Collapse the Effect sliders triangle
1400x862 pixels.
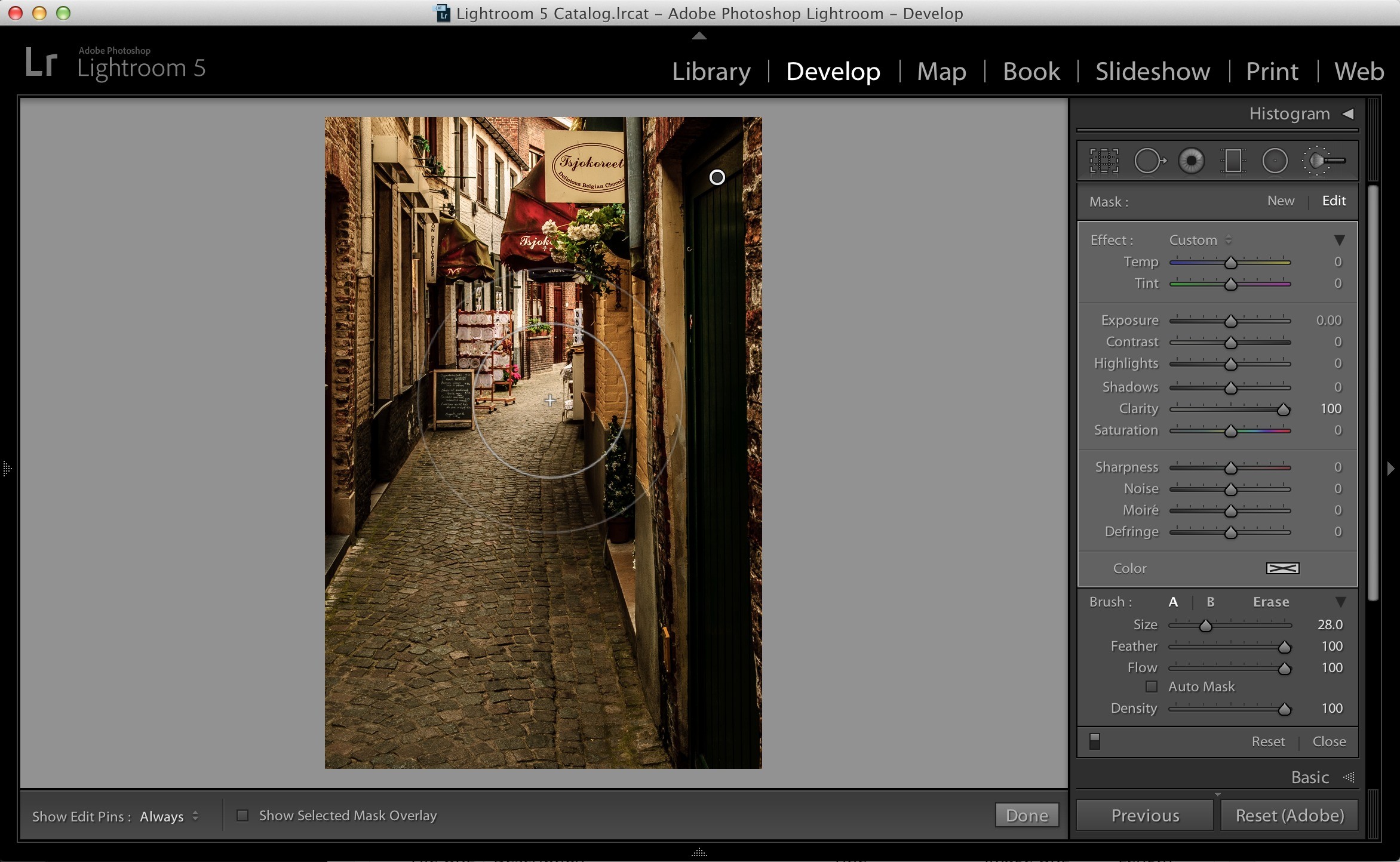pos(1340,240)
